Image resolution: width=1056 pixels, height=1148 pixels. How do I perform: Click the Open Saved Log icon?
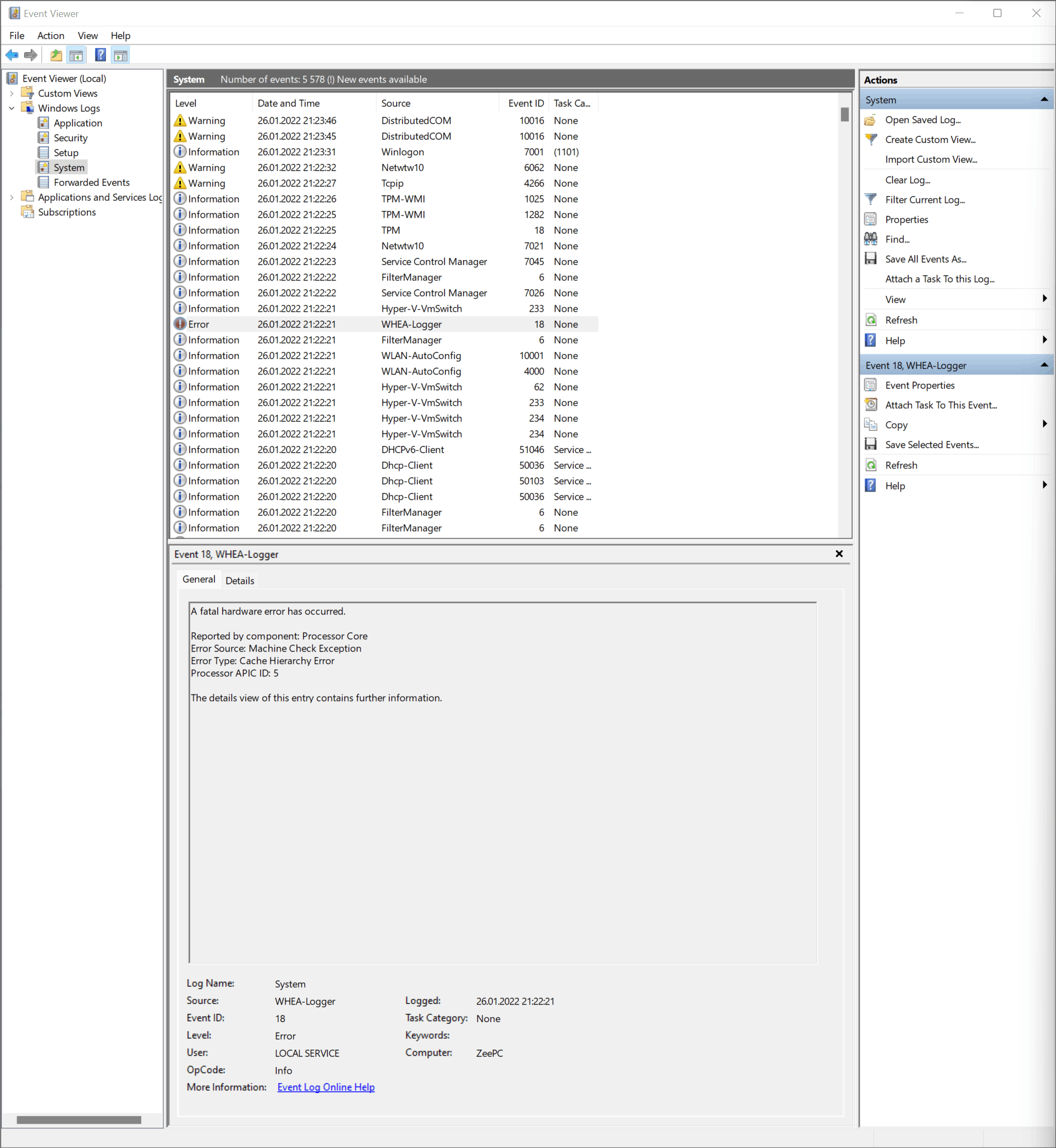click(x=870, y=119)
